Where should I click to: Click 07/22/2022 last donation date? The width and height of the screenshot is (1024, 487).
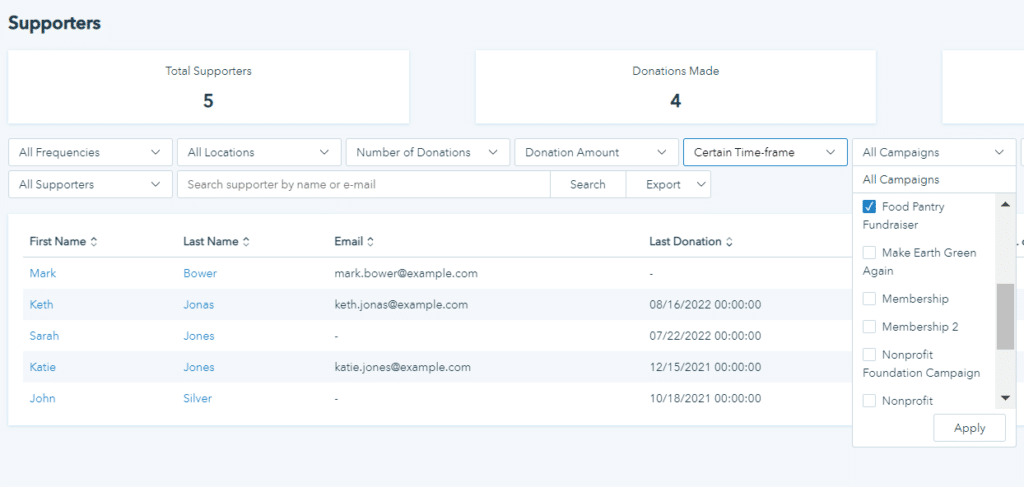pyautogui.click(x=705, y=336)
